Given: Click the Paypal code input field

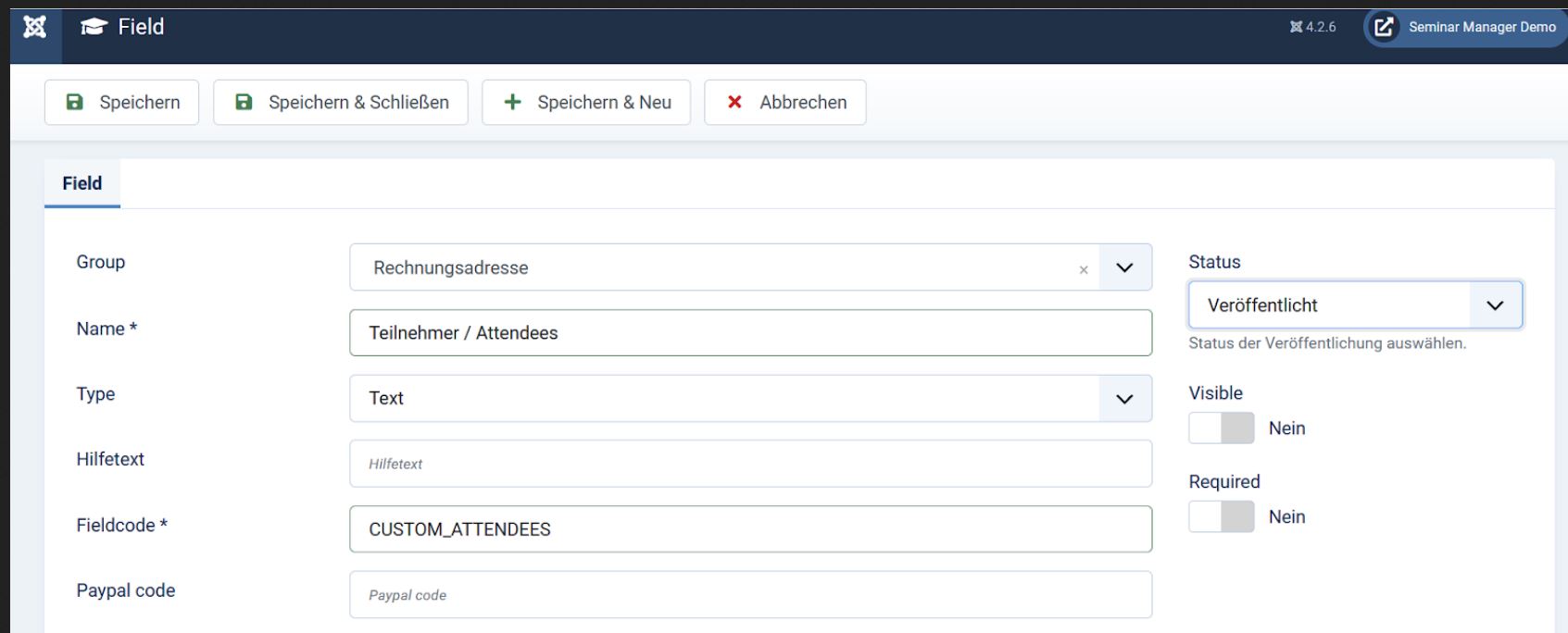Looking at the screenshot, I should coord(750,595).
